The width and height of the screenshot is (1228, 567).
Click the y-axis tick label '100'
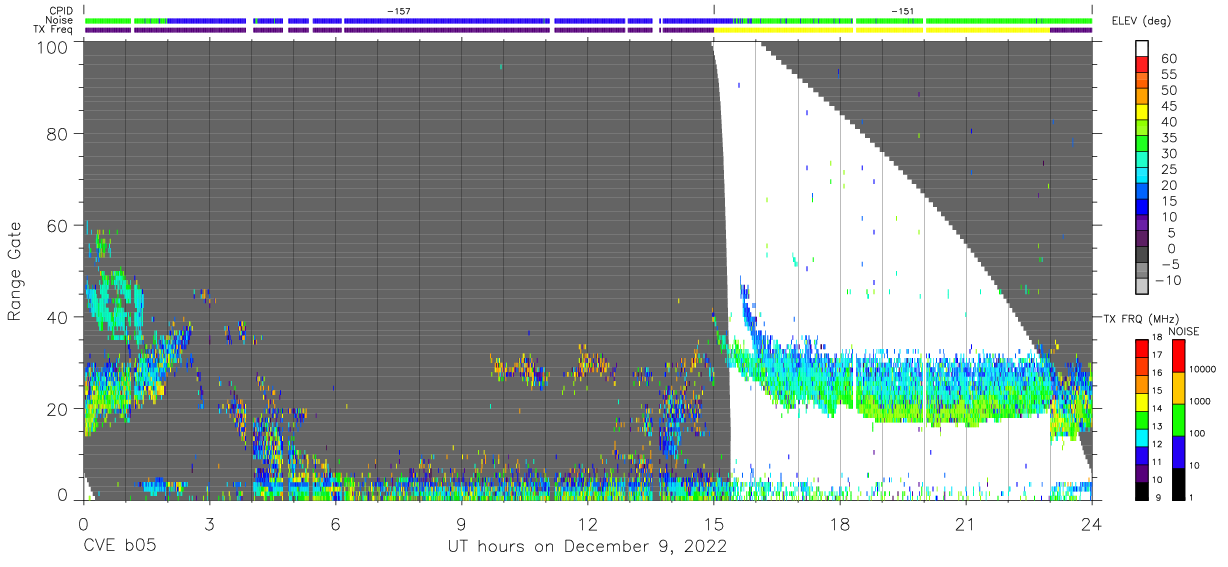click(54, 46)
